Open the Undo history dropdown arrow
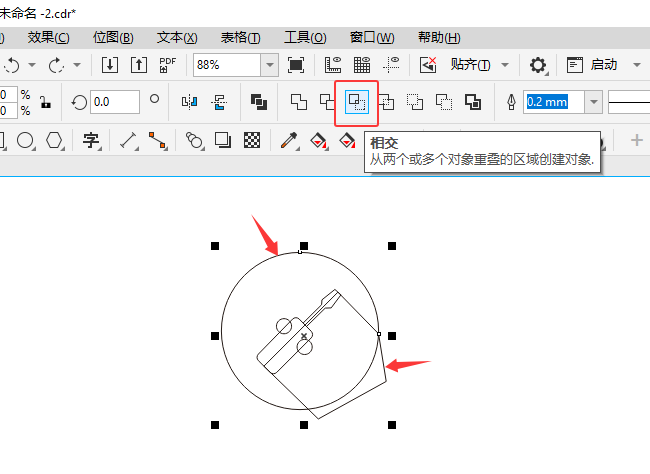This screenshot has height=474, width=650. click(x=32, y=65)
